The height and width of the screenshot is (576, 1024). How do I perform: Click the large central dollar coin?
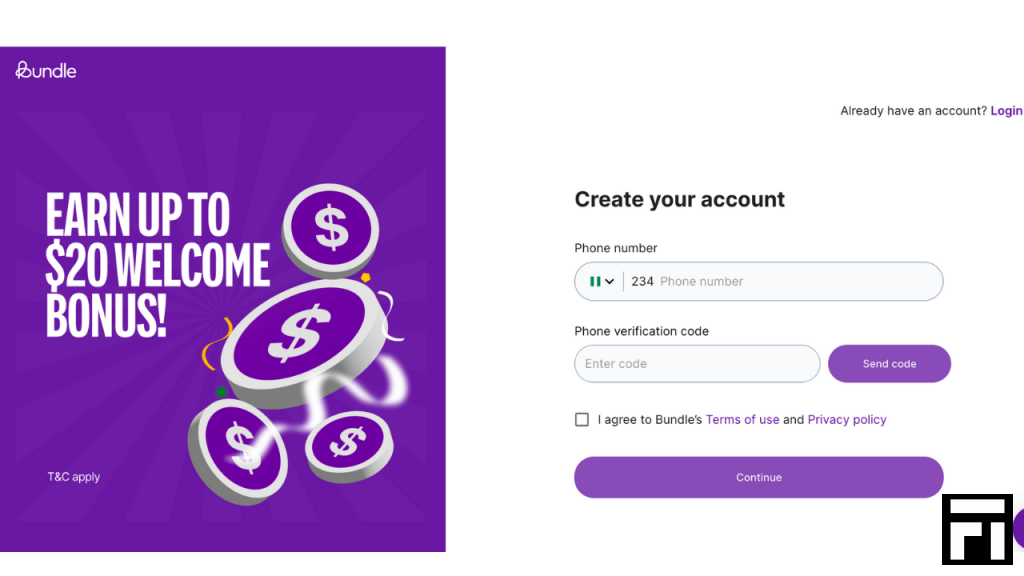(x=304, y=340)
